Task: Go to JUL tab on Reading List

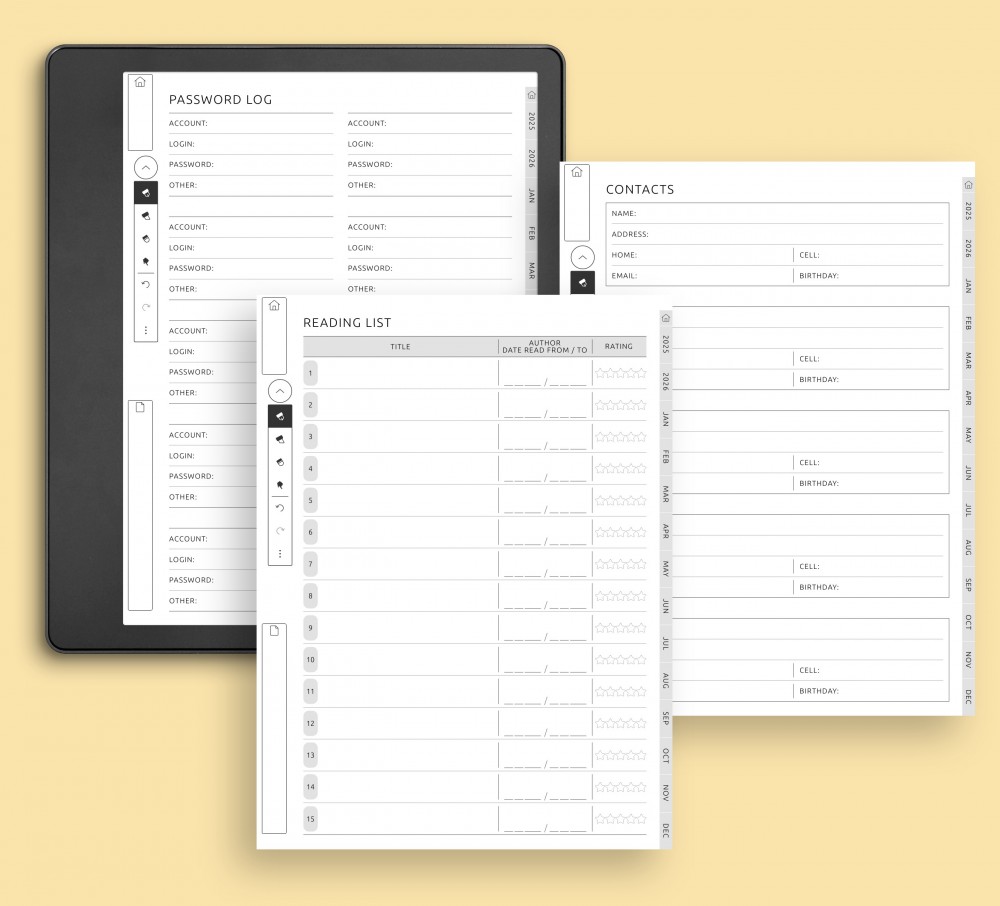Action: (x=666, y=643)
